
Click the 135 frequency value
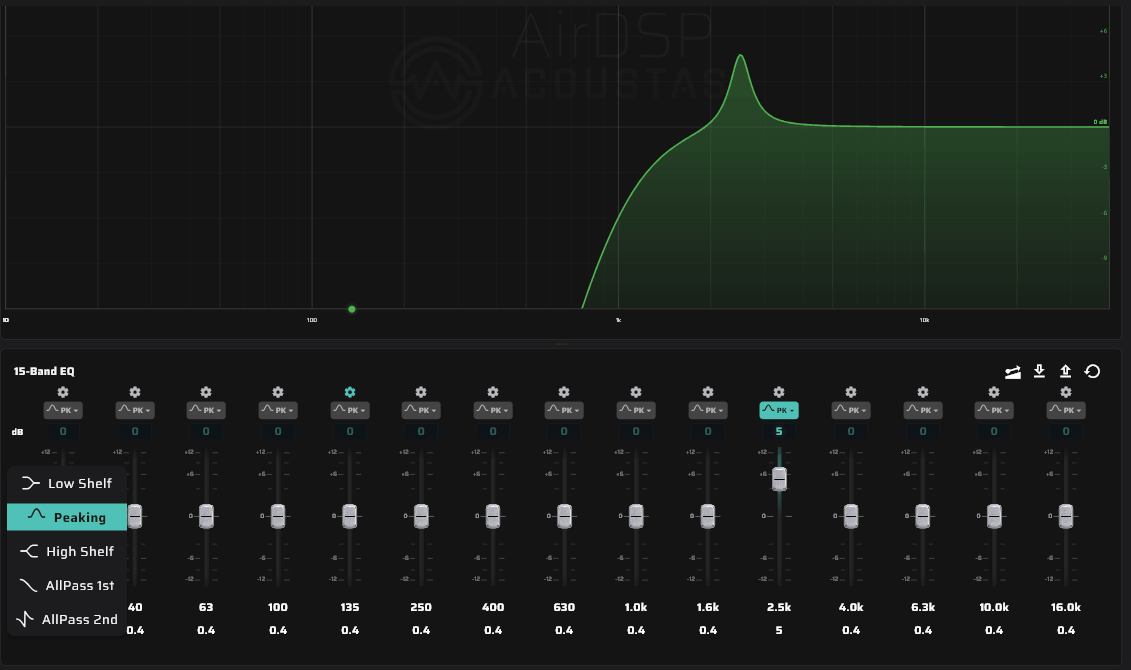coord(350,607)
